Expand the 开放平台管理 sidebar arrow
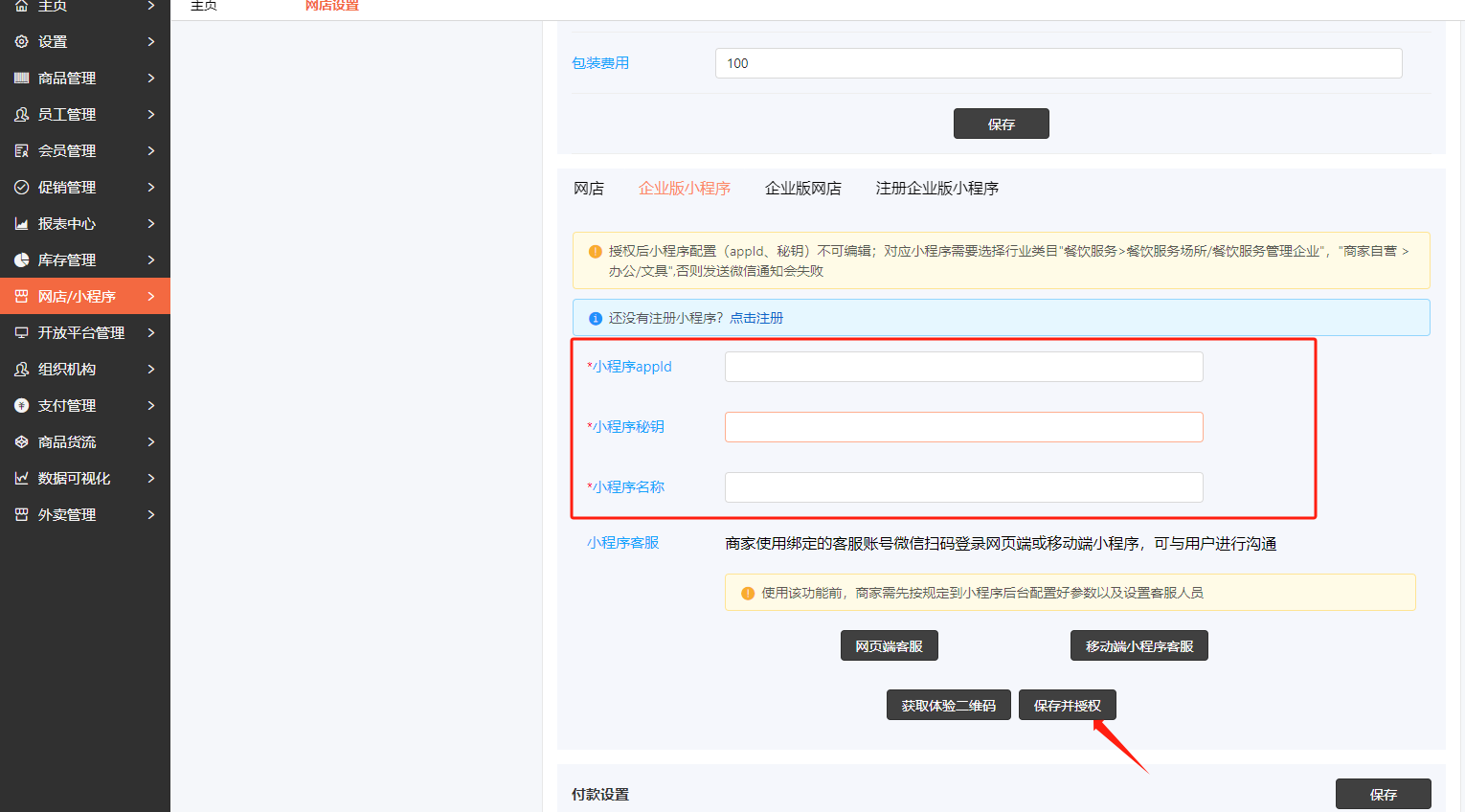 (151, 333)
